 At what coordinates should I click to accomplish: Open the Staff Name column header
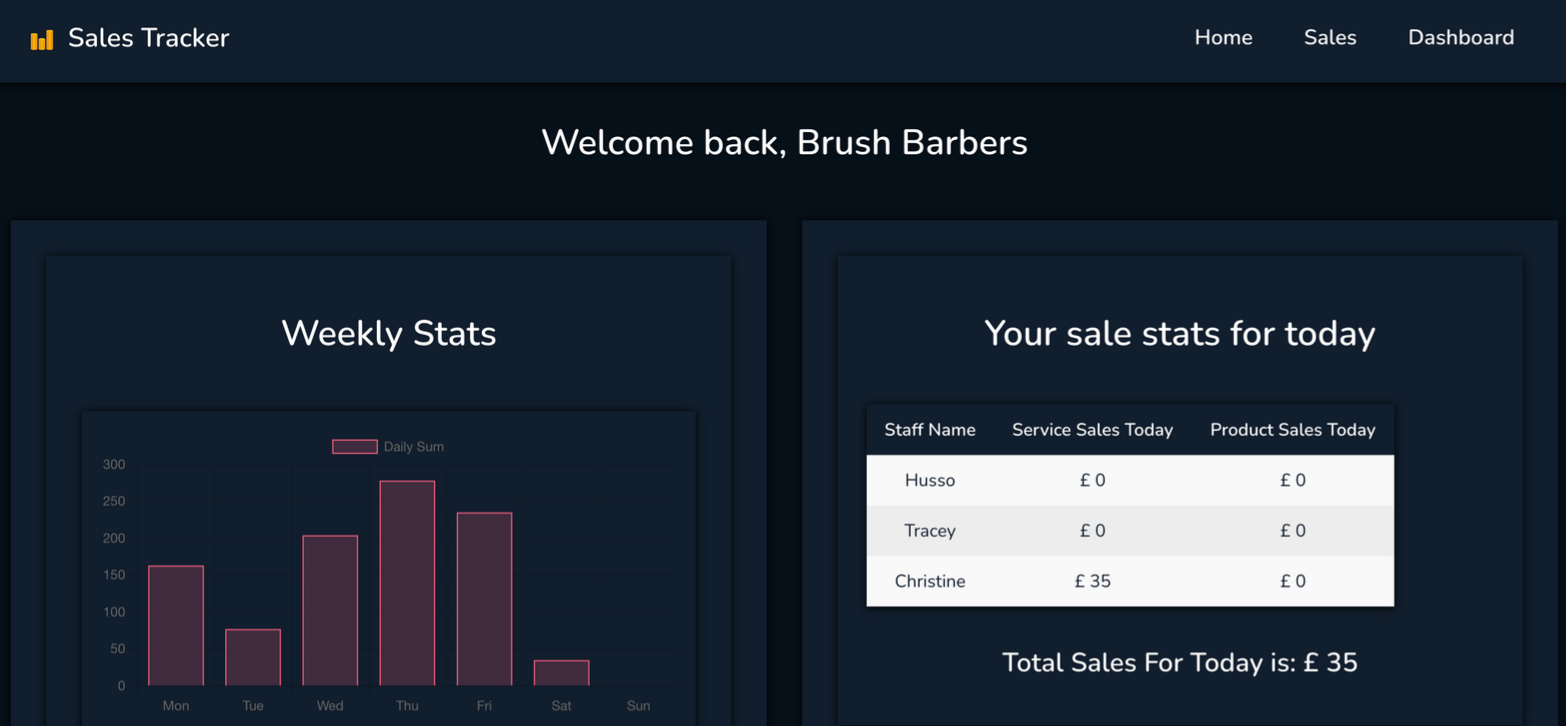[930, 429]
